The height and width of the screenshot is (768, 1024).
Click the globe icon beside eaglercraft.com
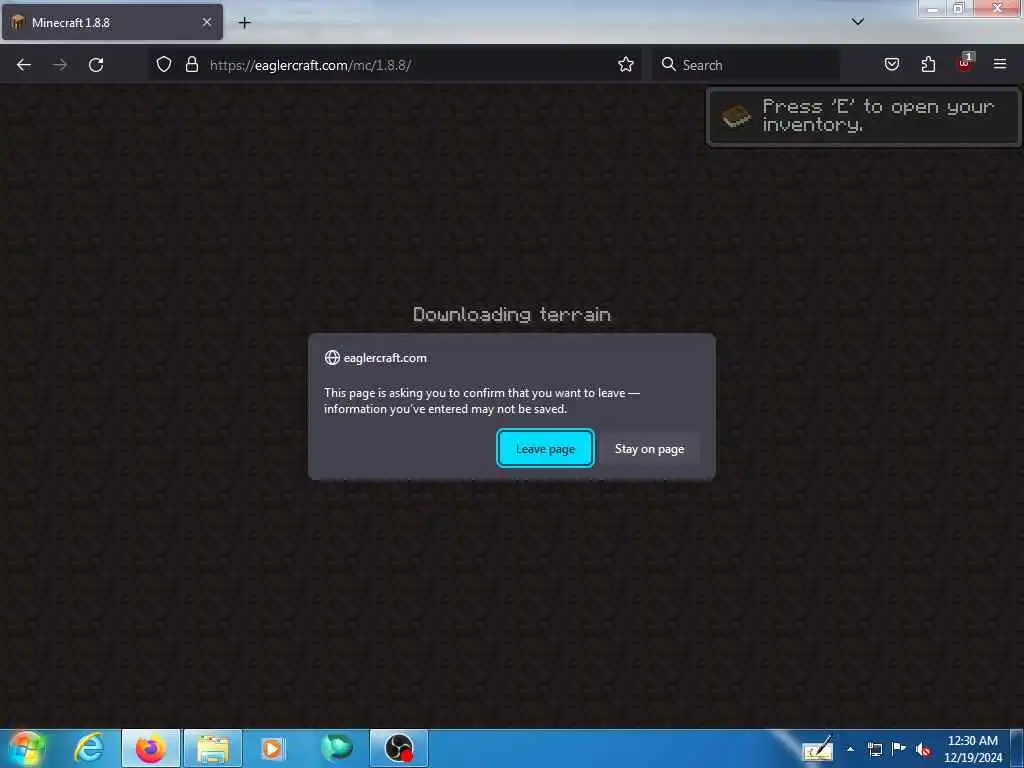tap(332, 357)
